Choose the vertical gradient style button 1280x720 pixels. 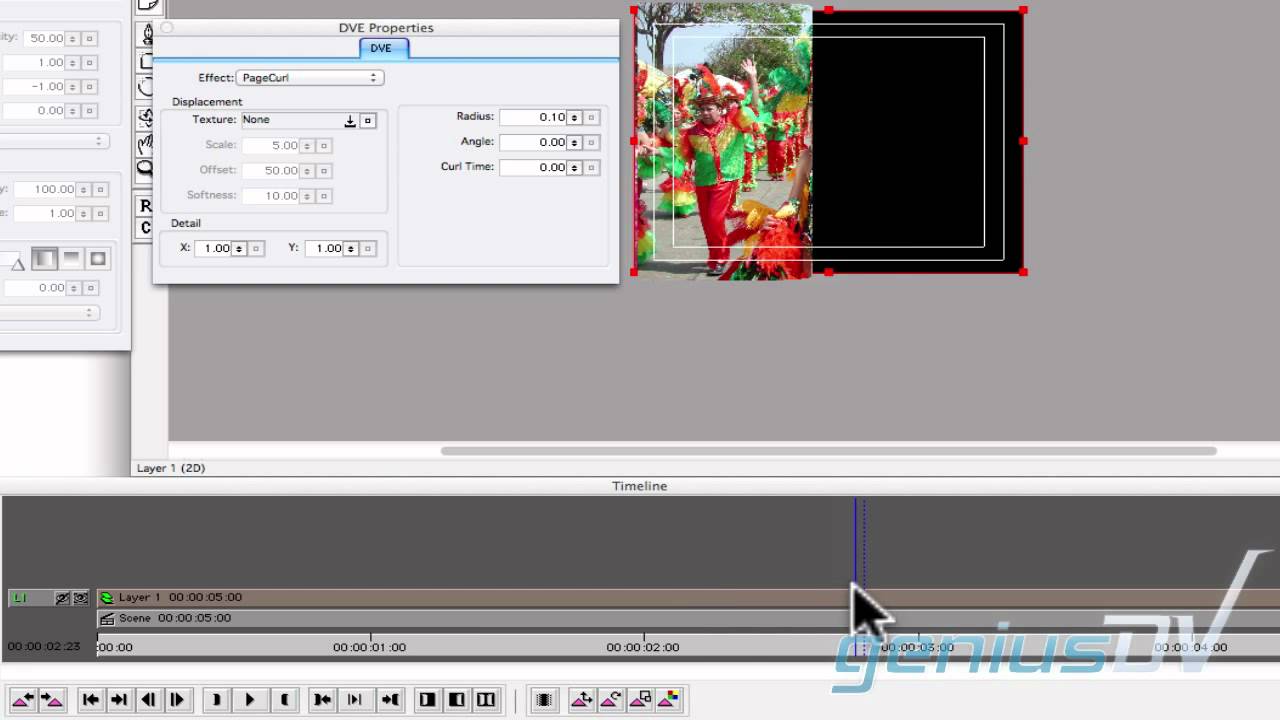71,260
